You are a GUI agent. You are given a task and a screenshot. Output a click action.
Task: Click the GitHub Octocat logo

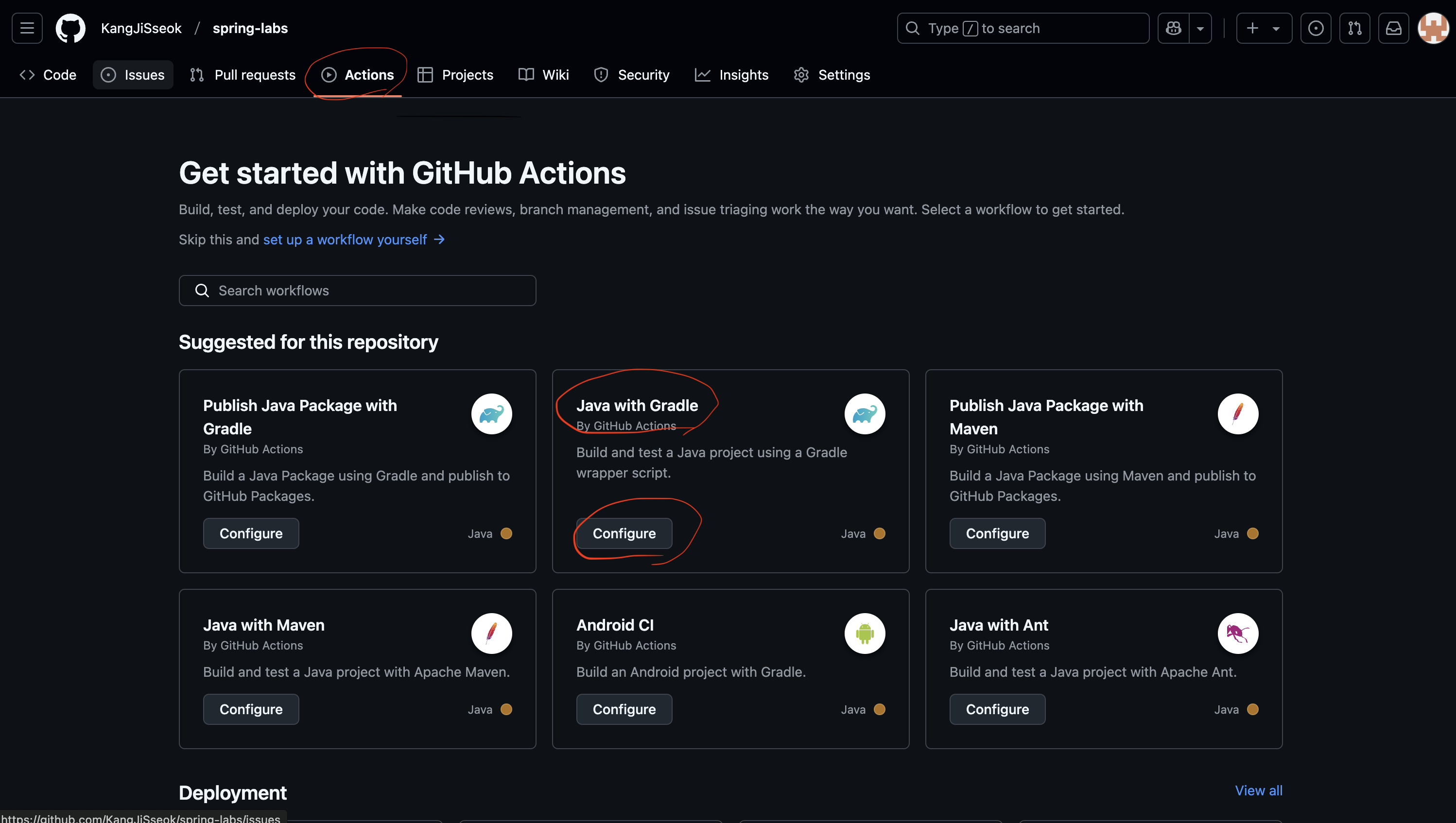click(x=70, y=28)
